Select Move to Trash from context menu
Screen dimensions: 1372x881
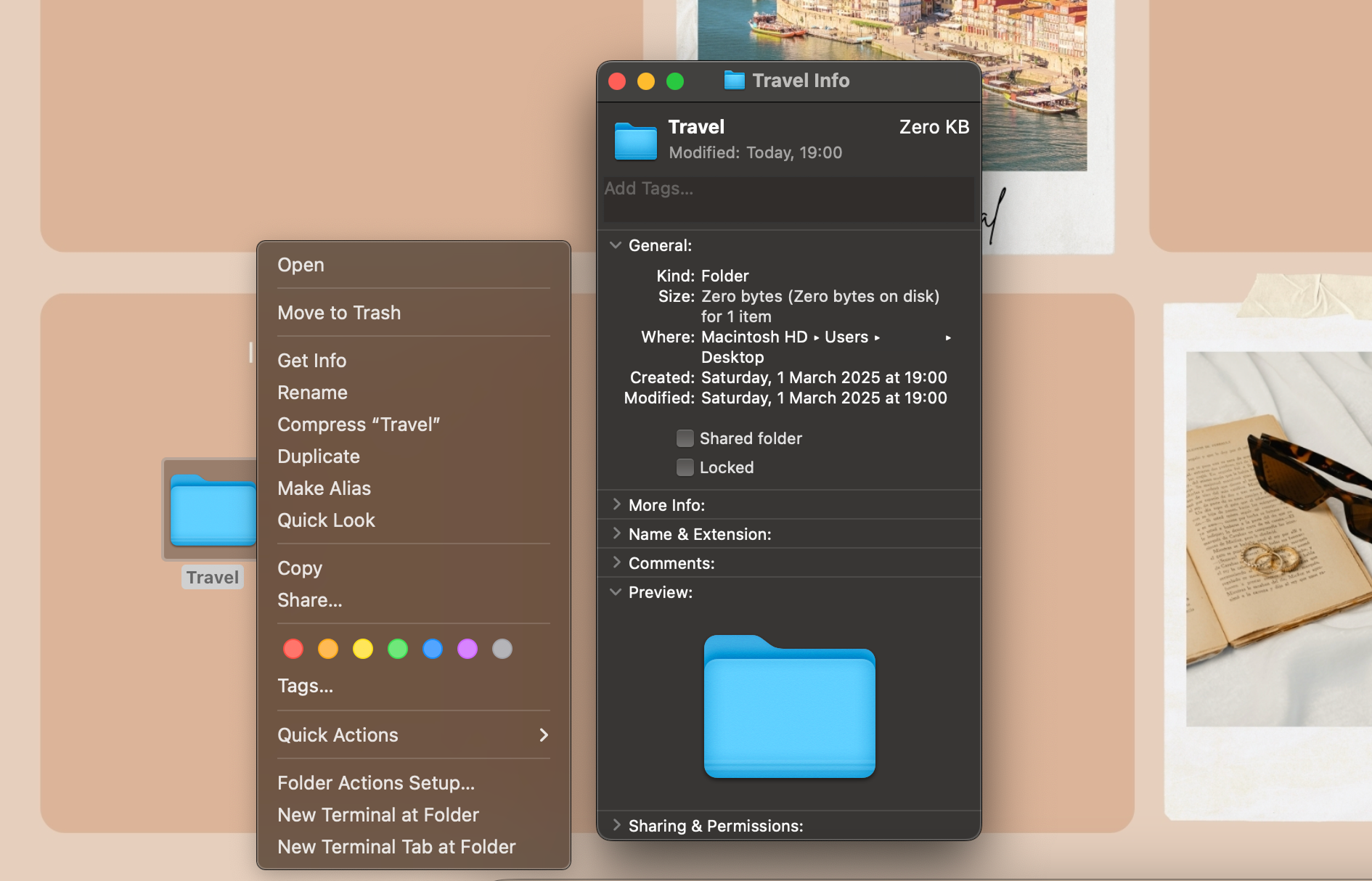tap(339, 313)
